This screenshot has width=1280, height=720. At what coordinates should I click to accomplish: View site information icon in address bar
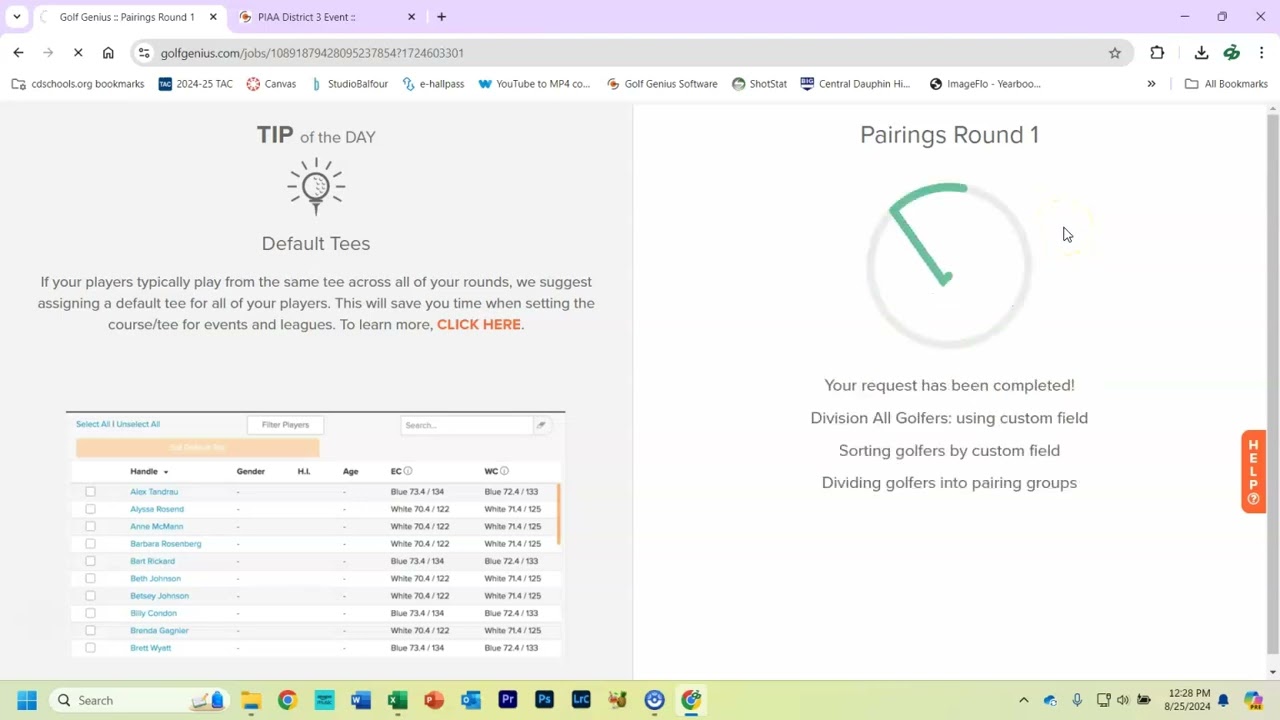click(x=144, y=53)
